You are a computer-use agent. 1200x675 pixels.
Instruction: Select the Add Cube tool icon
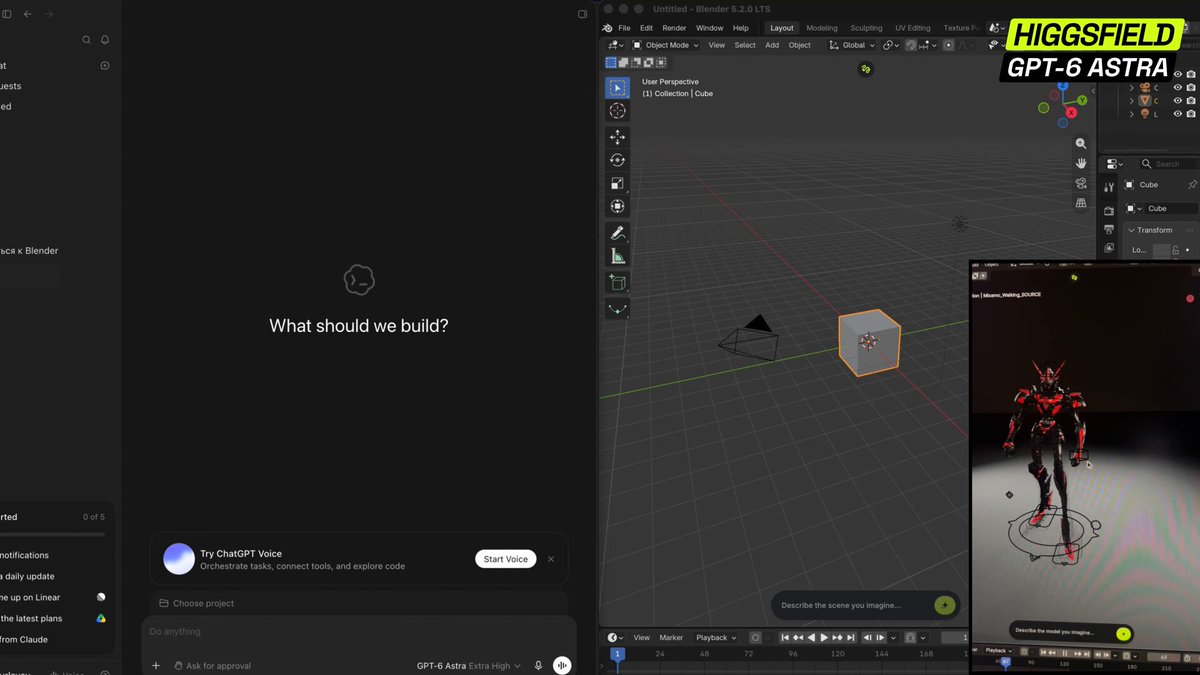coord(618,283)
